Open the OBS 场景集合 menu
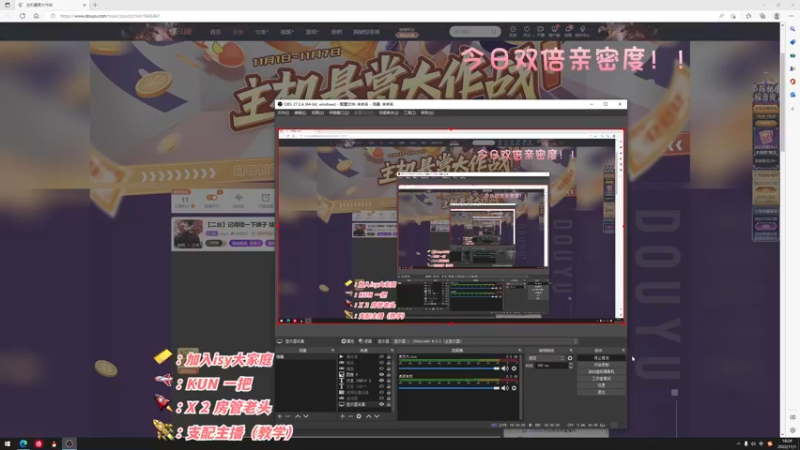 tap(388, 113)
